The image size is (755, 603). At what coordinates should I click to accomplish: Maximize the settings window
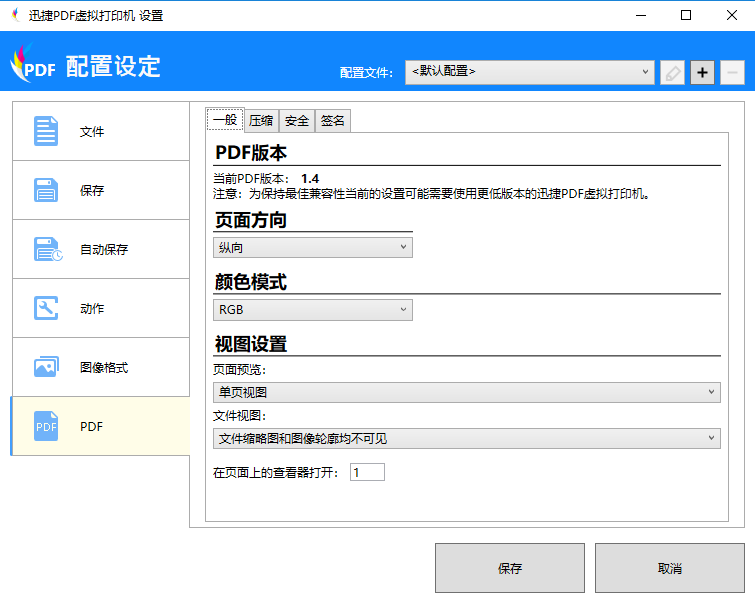(x=686, y=15)
